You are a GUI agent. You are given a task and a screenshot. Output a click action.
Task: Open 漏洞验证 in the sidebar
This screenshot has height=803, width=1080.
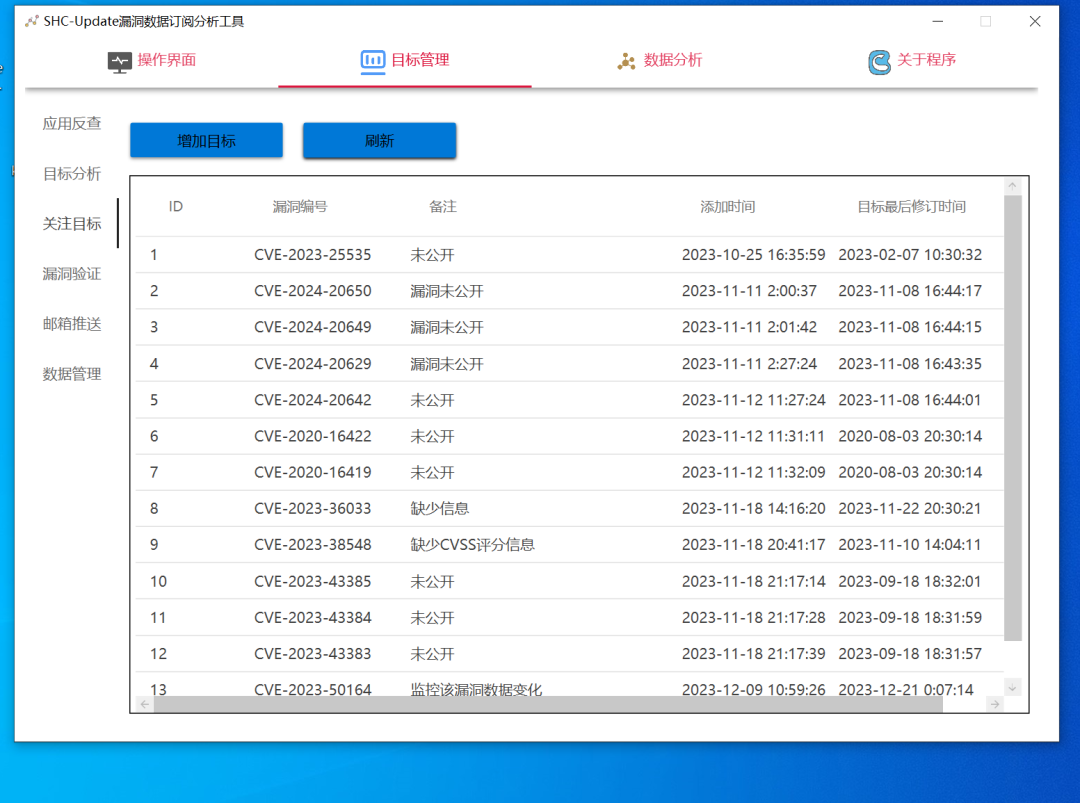pyautogui.click(x=72, y=274)
